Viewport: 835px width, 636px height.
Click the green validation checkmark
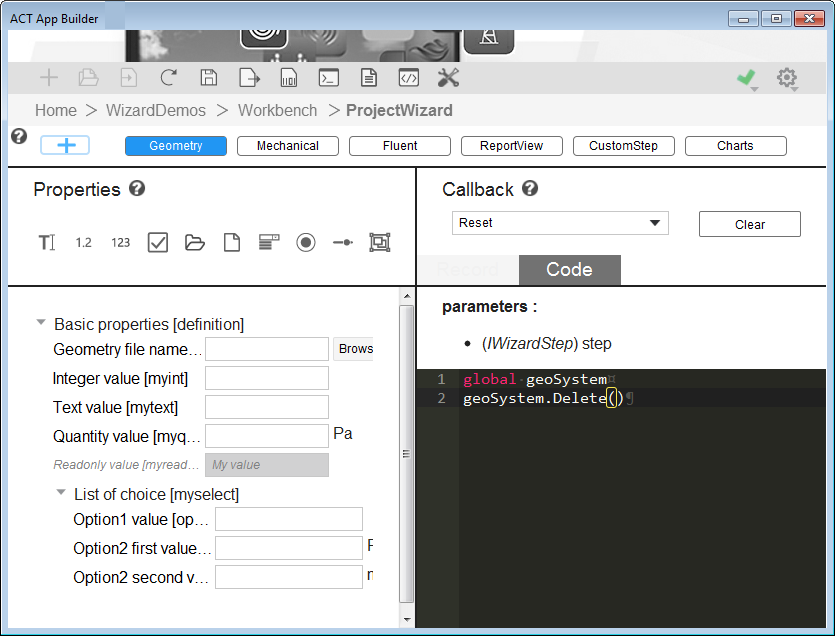745,78
